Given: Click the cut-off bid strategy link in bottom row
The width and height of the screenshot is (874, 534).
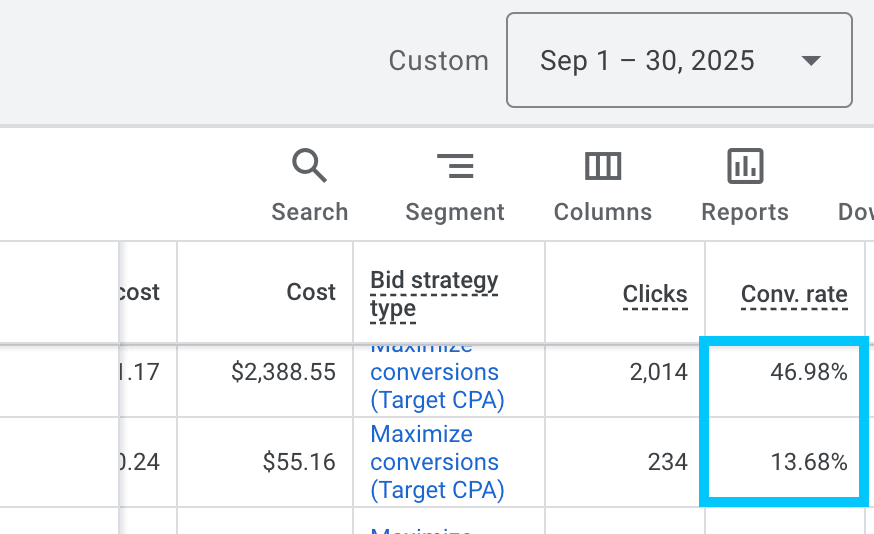Looking at the screenshot, I should click(x=421, y=529).
